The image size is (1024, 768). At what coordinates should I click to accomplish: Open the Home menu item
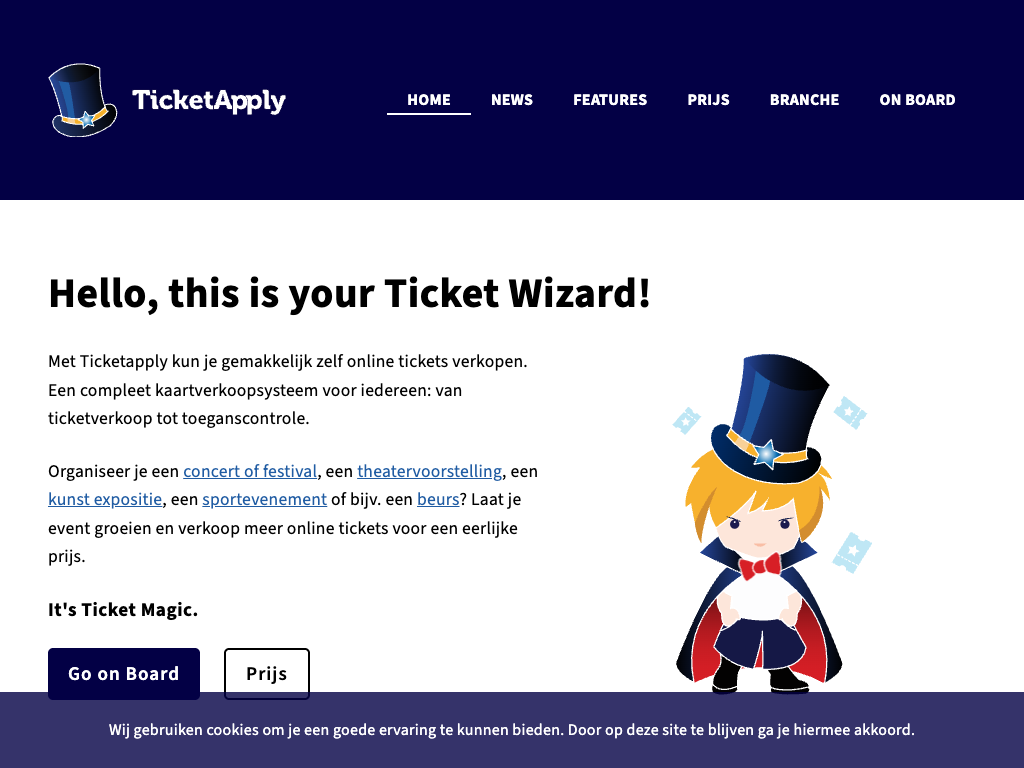click(x=428, y=100)
